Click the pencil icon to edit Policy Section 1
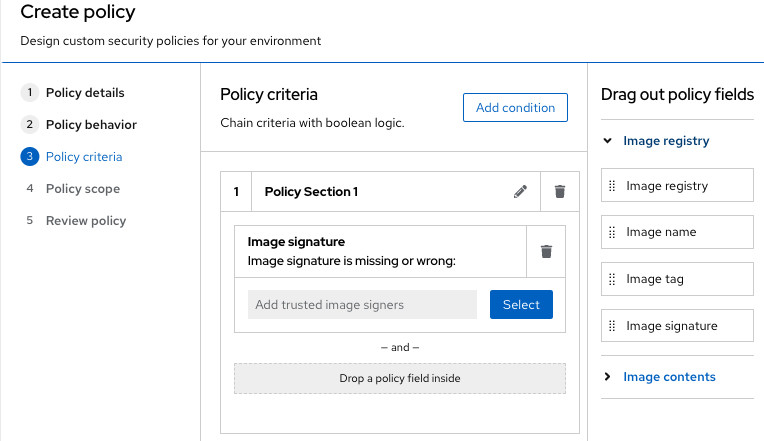Screen dimensions: 764x441 point(520,192)
